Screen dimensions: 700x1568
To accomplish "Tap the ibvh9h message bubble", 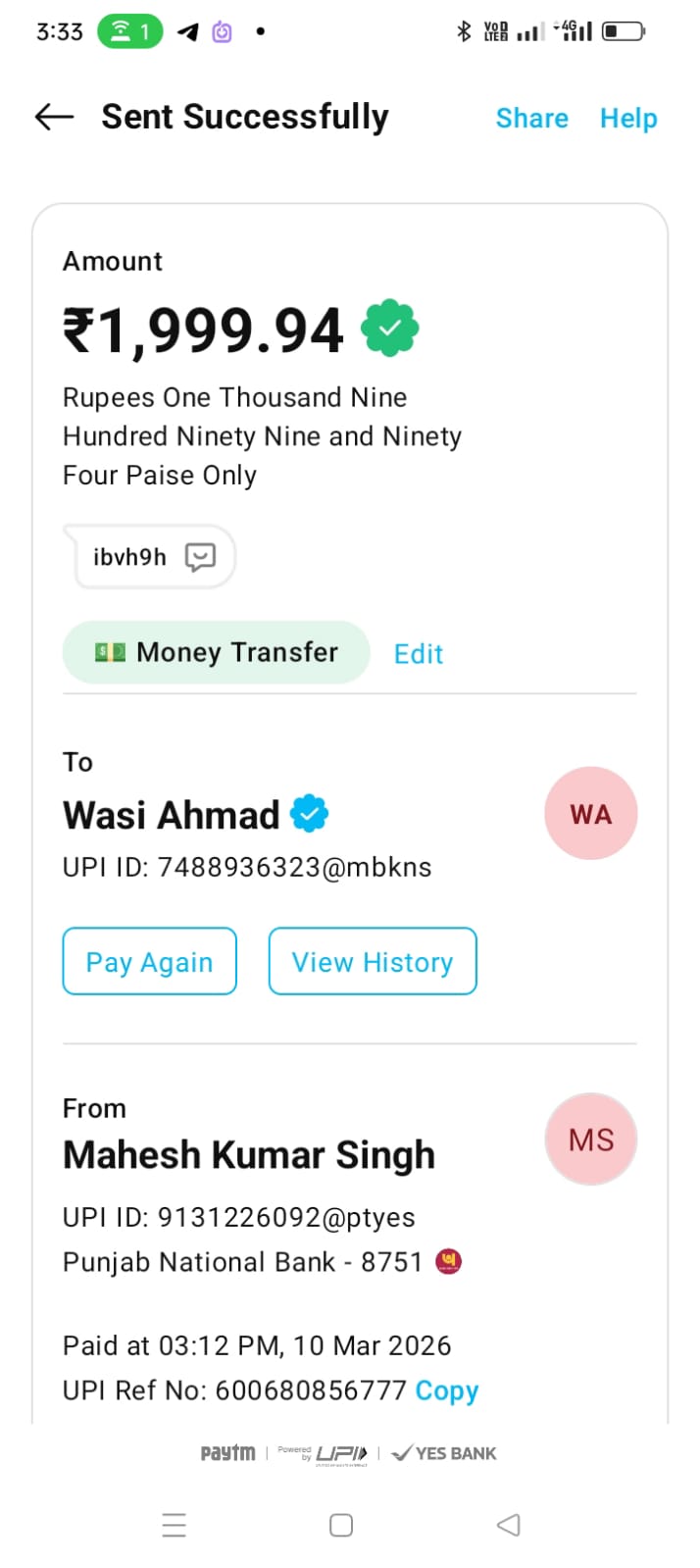I will (x=131, y=557).
